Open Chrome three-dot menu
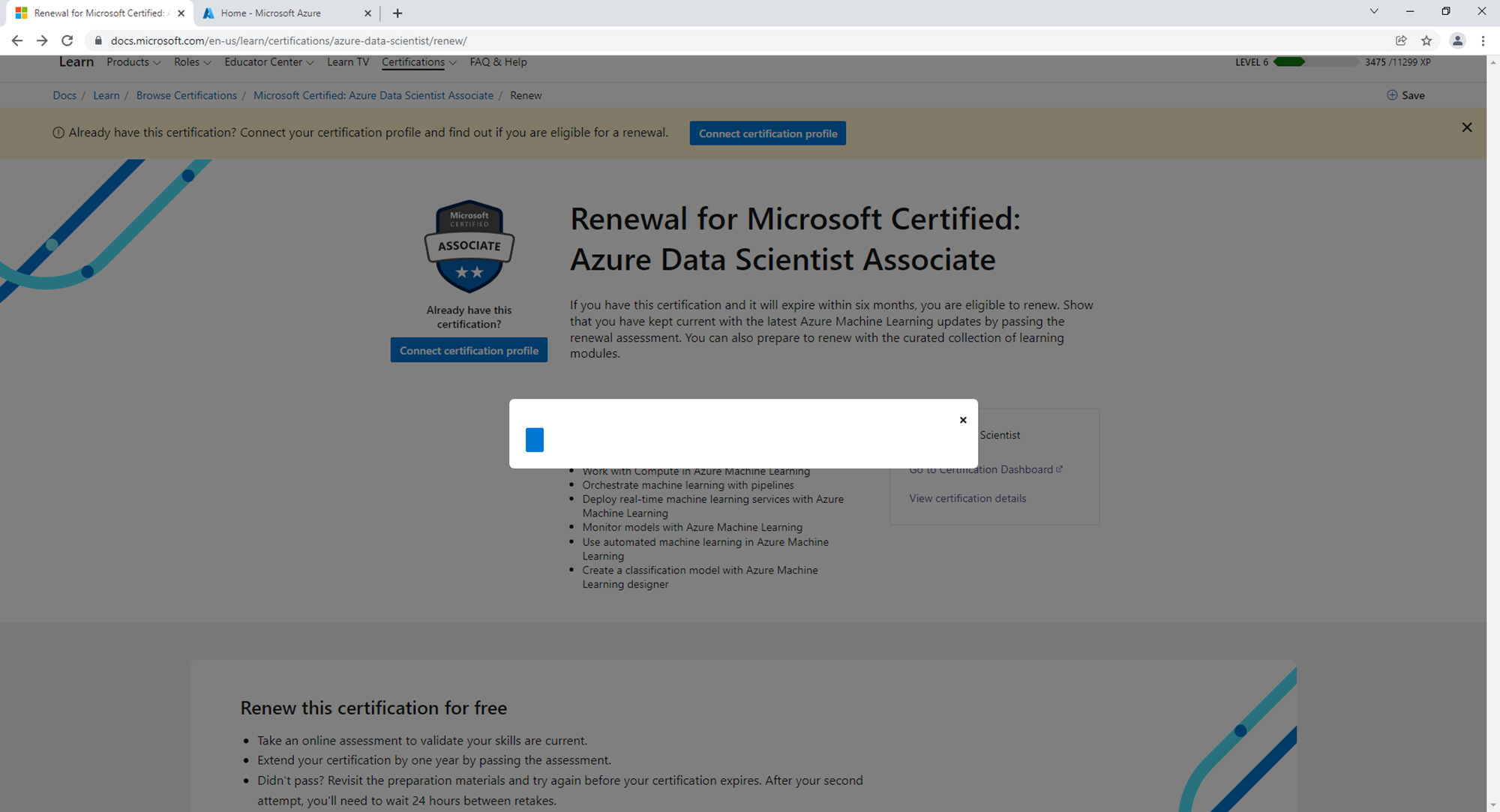Viewport: 1500px width, 812px height. click(x=1483, y=40)
